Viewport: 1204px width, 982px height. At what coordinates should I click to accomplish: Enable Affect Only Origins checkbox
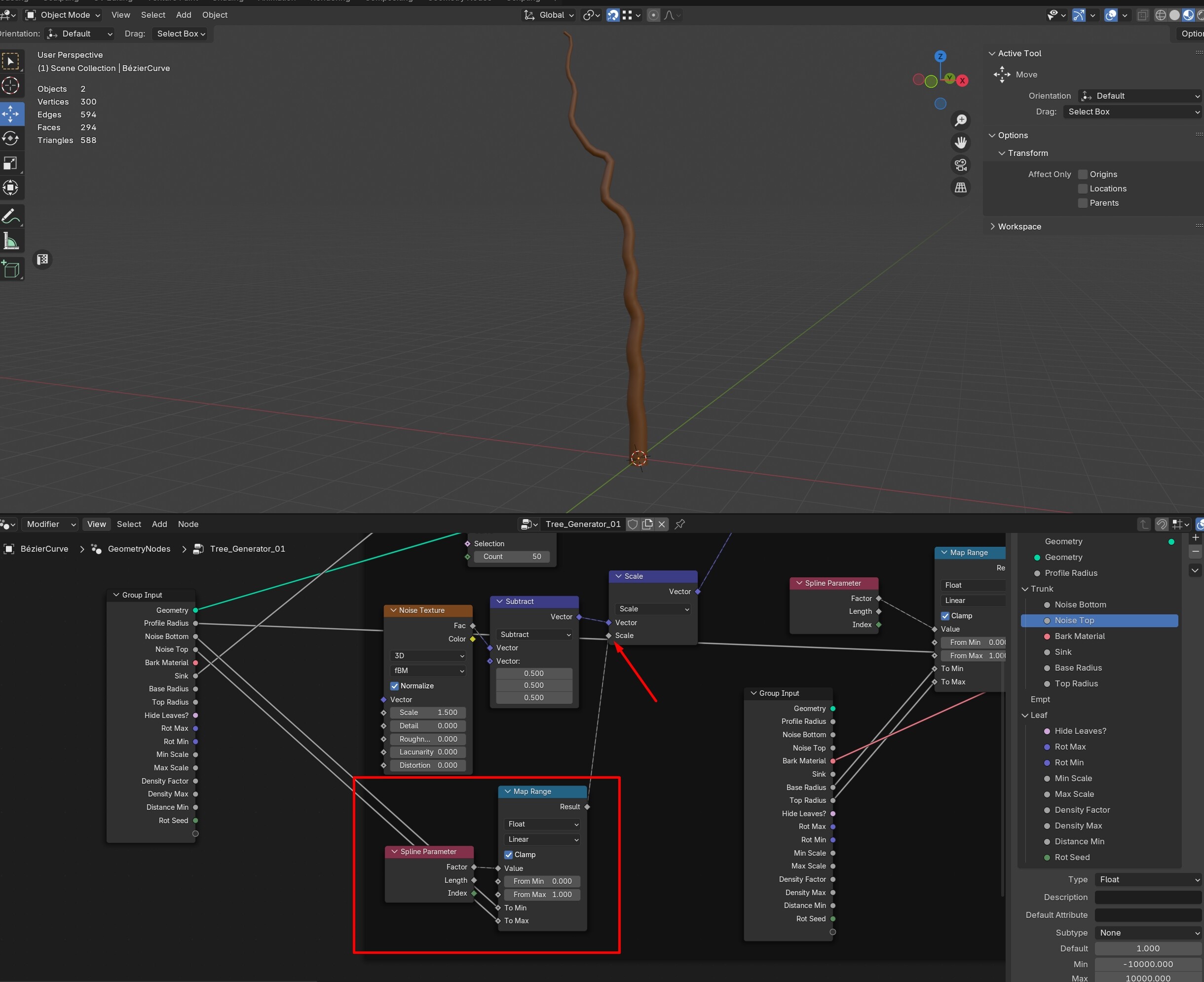coord(1083,174)
